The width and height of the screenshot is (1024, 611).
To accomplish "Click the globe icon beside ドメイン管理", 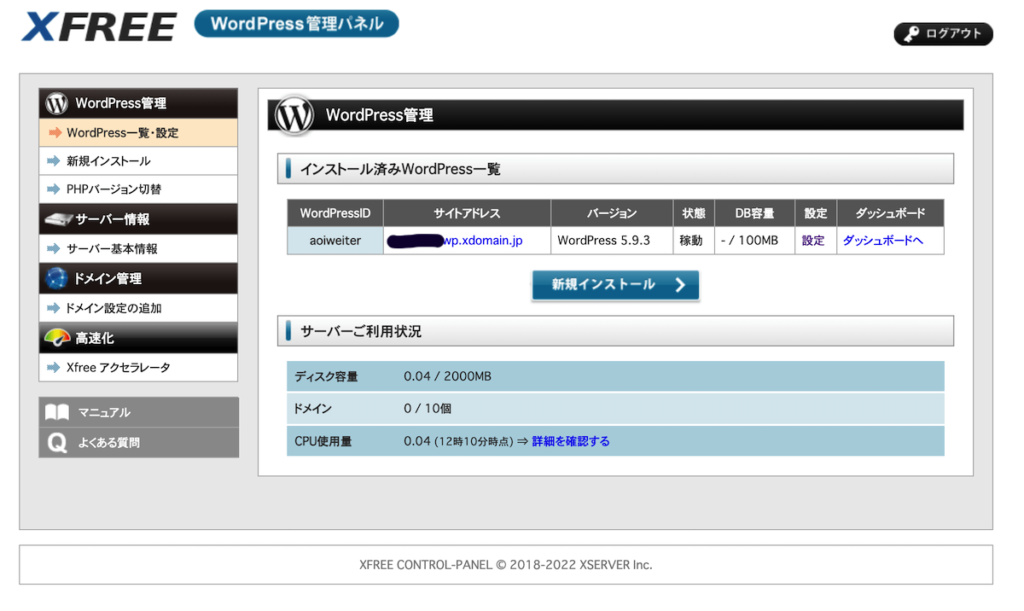I will pyautogui.click(x=57, y=278).
